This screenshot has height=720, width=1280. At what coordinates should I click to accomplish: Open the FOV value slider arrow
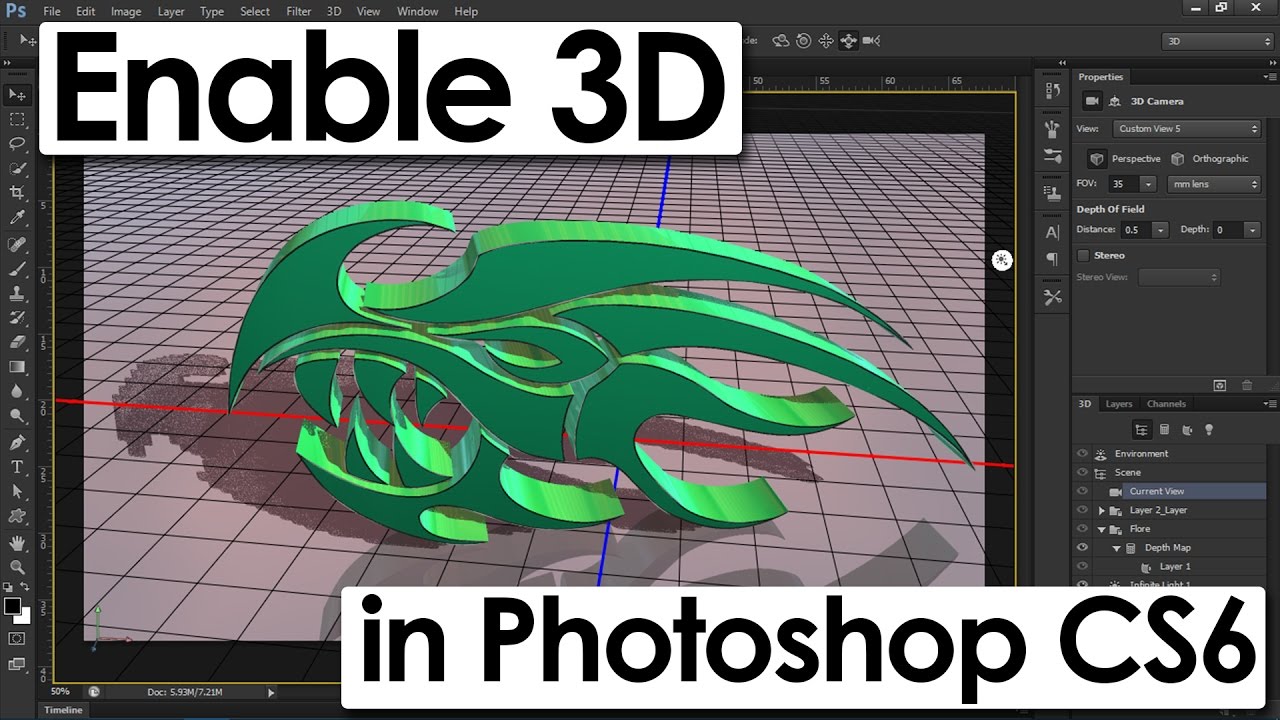(1148, 184)
